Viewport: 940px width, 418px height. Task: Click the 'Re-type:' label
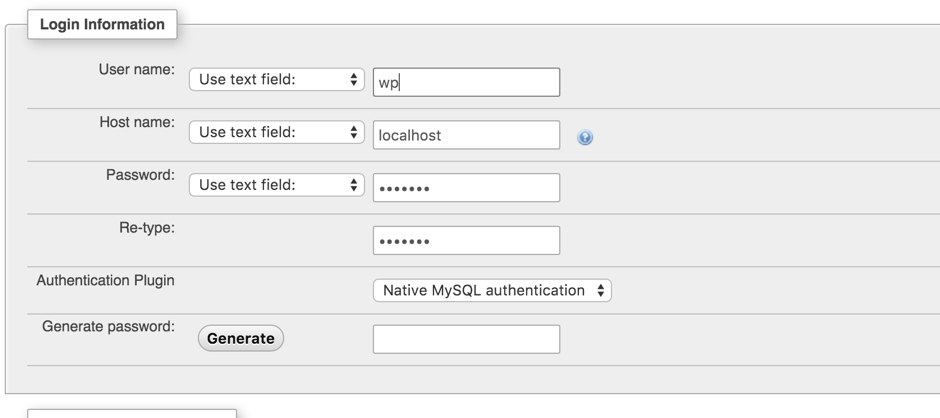coord(146,227)
